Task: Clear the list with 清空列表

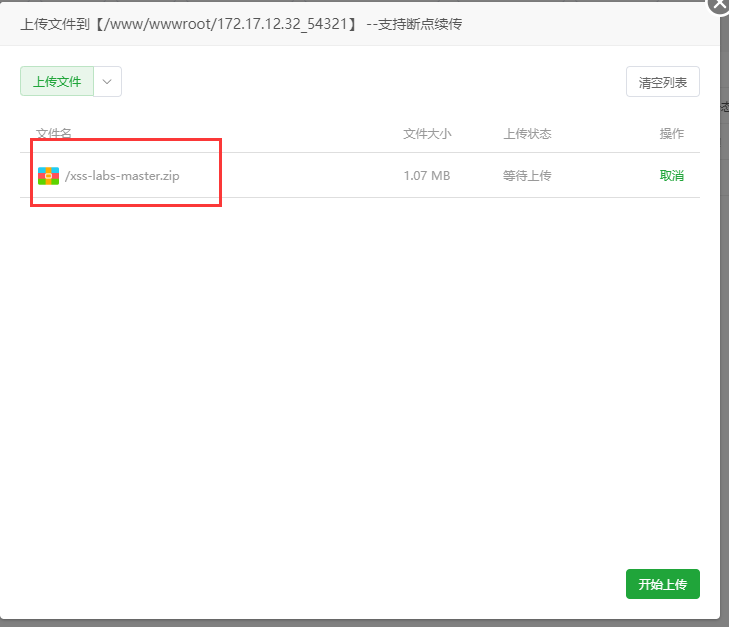Action: [663, 82]
